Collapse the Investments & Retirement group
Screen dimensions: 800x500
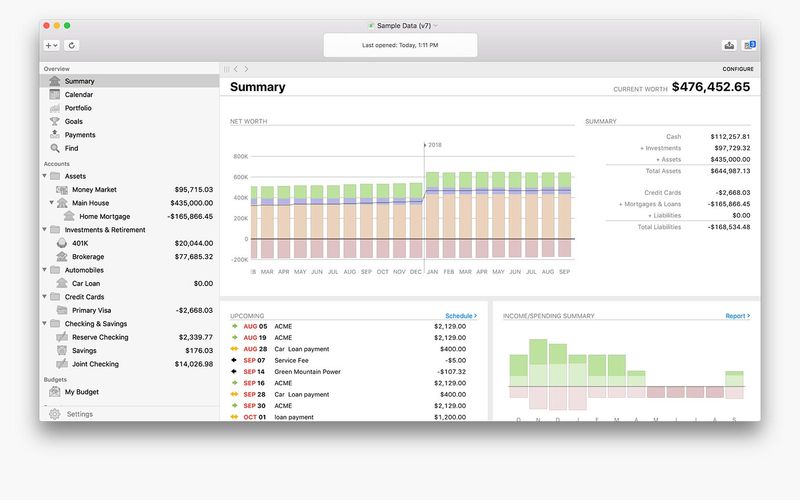click(44, 230)
